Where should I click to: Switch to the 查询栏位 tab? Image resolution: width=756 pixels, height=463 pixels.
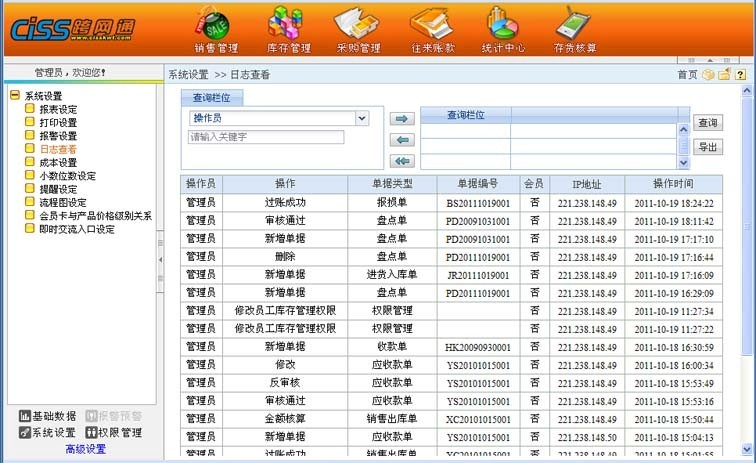tap(211, 98)
